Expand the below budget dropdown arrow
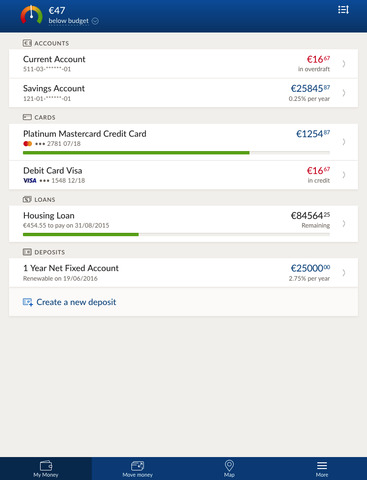 [95, 21]
